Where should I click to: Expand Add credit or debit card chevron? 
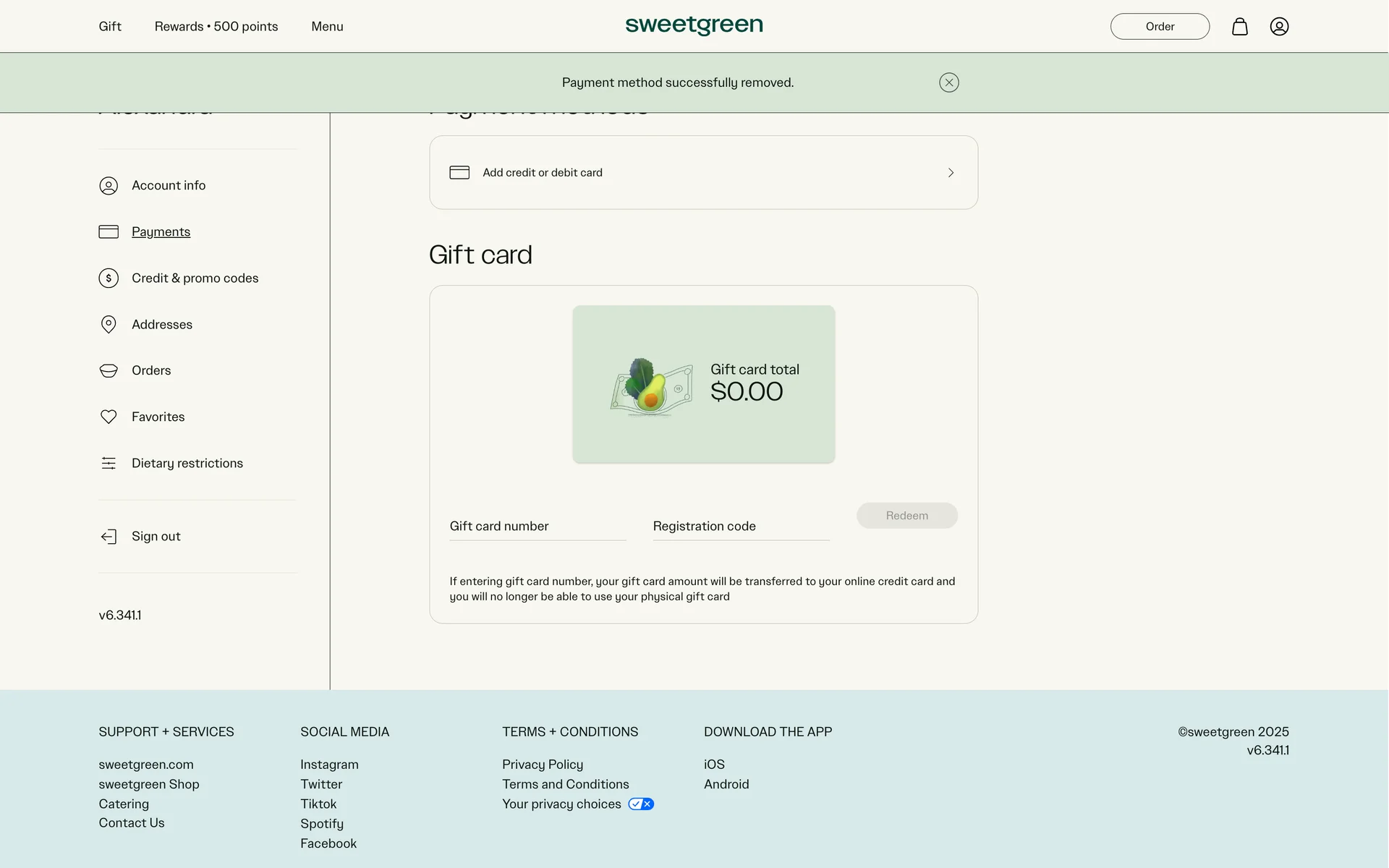tap(951, 173)
